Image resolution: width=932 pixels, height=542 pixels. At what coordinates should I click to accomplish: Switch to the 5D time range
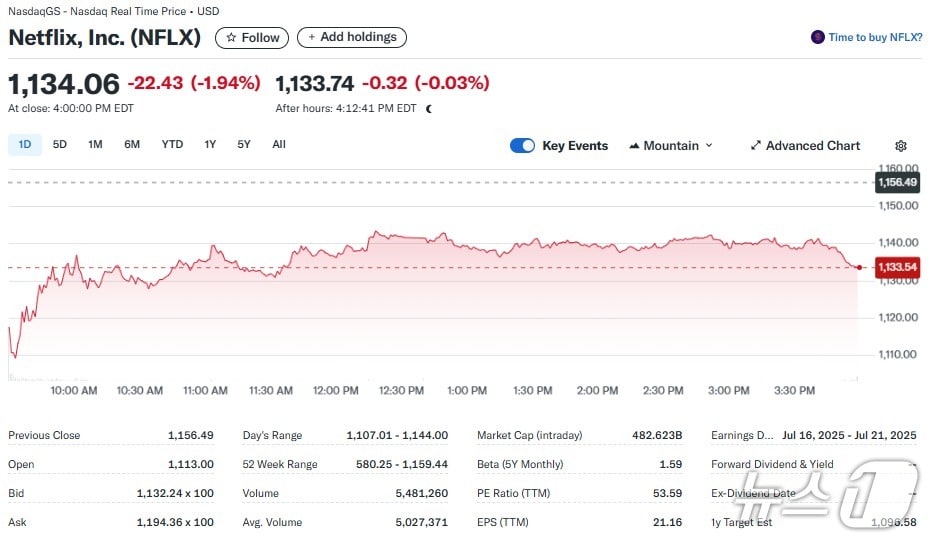[x=60, y=144]
